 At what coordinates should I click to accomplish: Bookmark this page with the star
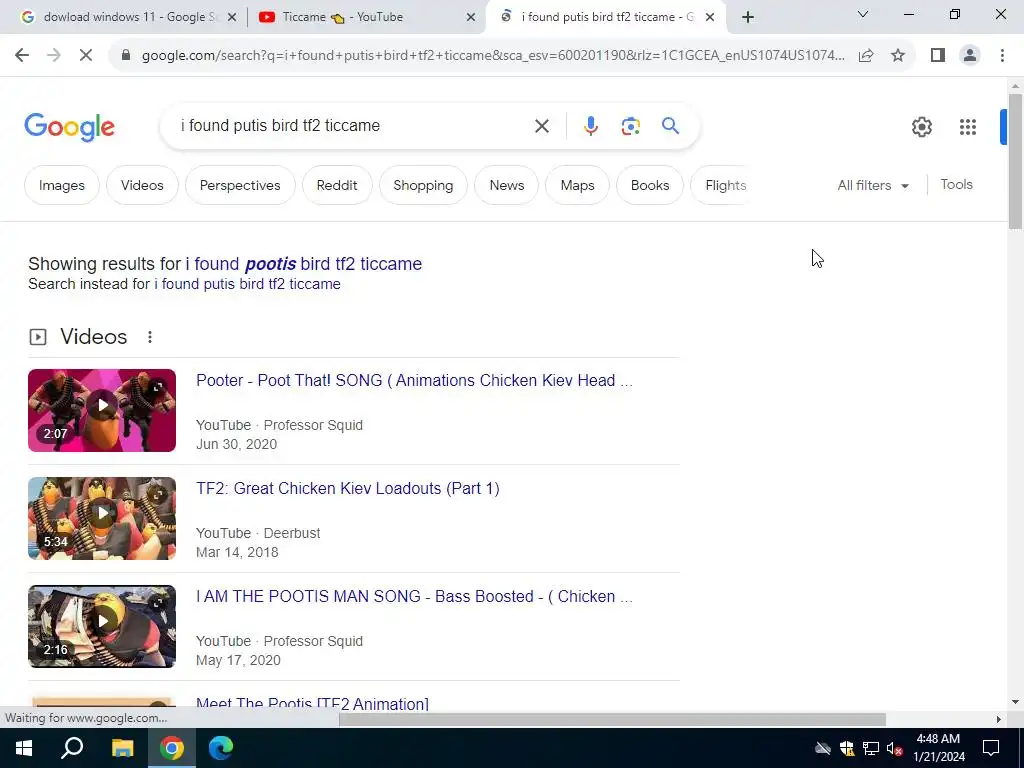(898, 56)
